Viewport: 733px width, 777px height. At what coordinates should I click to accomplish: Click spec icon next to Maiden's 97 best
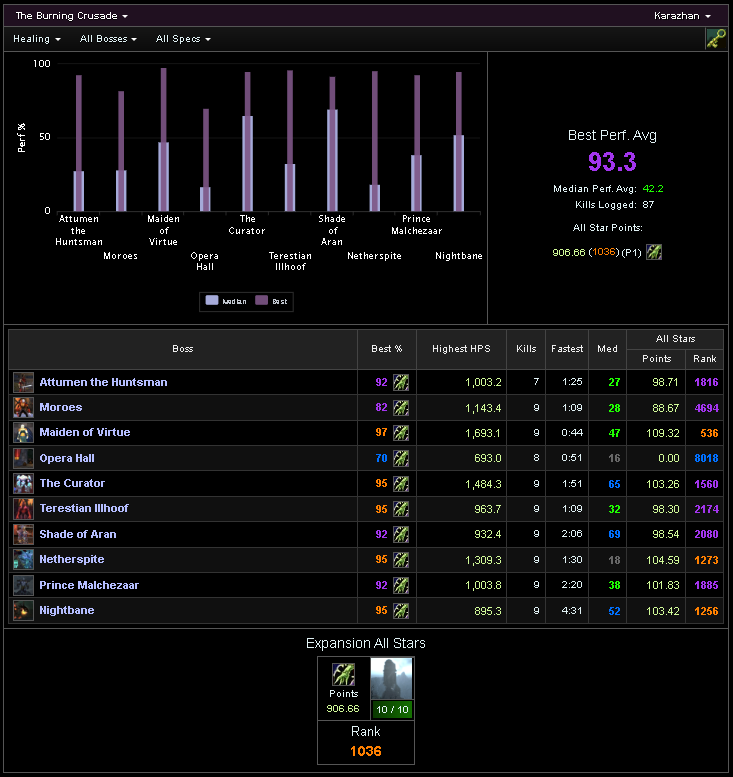401,433
